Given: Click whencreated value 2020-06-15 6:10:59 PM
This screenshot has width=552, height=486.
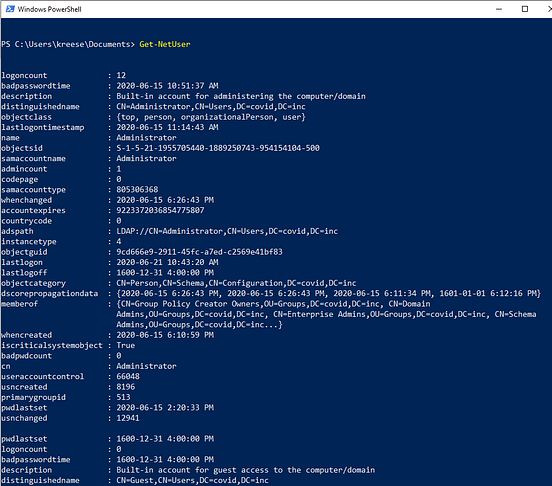Looking at the screenshot, I should (165, 335).
